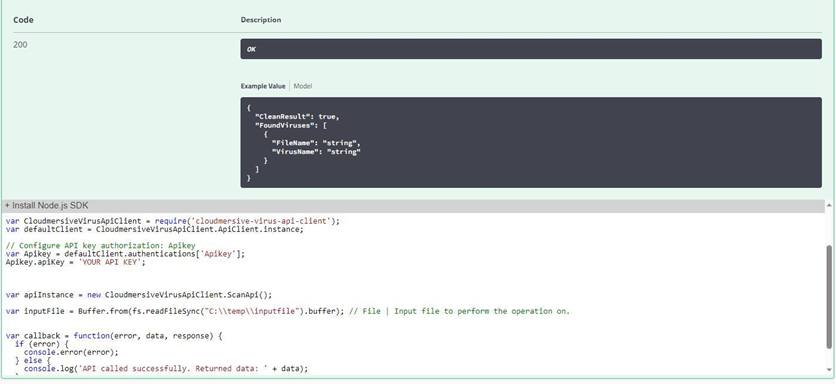This screenshot has width=836, height=384.
Task: Click the "VirusName" line in example JSON
Action: [317, 152]
